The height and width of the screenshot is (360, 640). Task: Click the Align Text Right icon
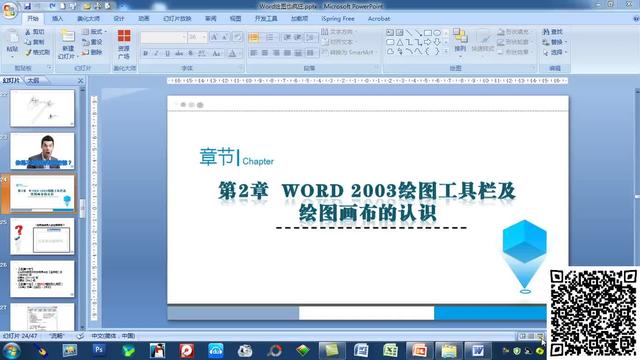[276, 53]
